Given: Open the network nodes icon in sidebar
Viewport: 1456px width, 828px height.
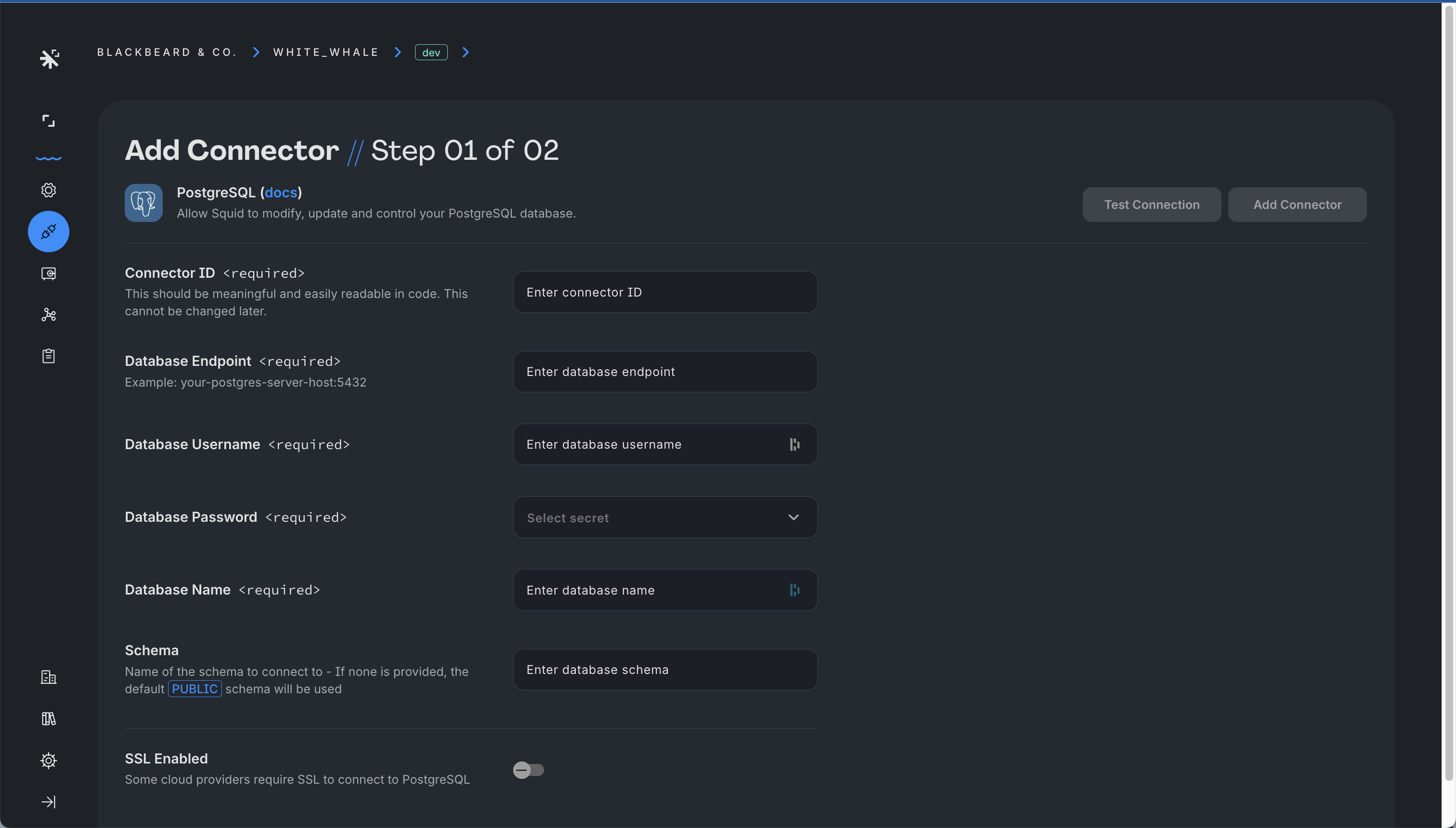Looking at the screenshot, I should pos(48,314).
